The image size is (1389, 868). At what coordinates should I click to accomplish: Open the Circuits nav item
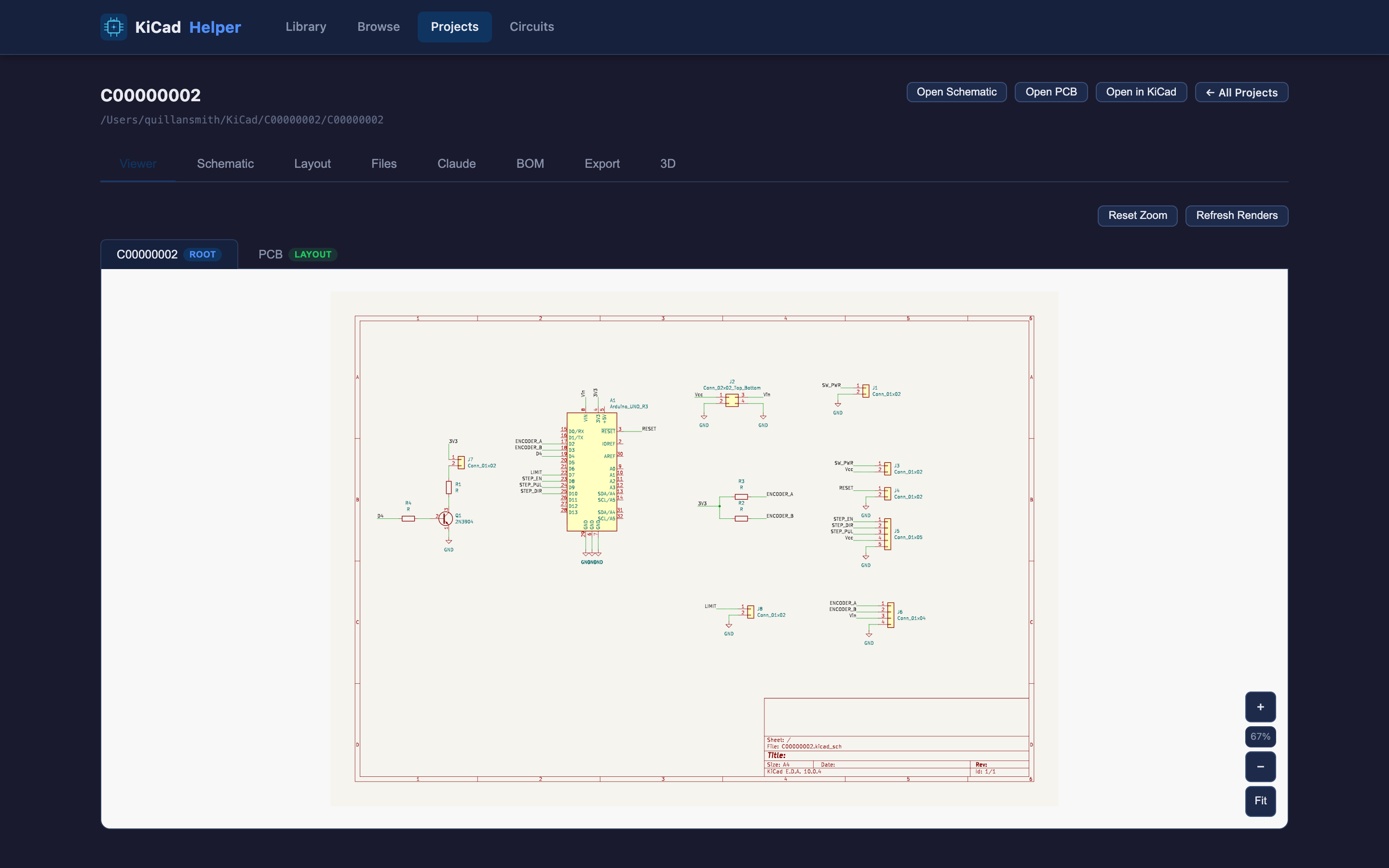(531, 27)
